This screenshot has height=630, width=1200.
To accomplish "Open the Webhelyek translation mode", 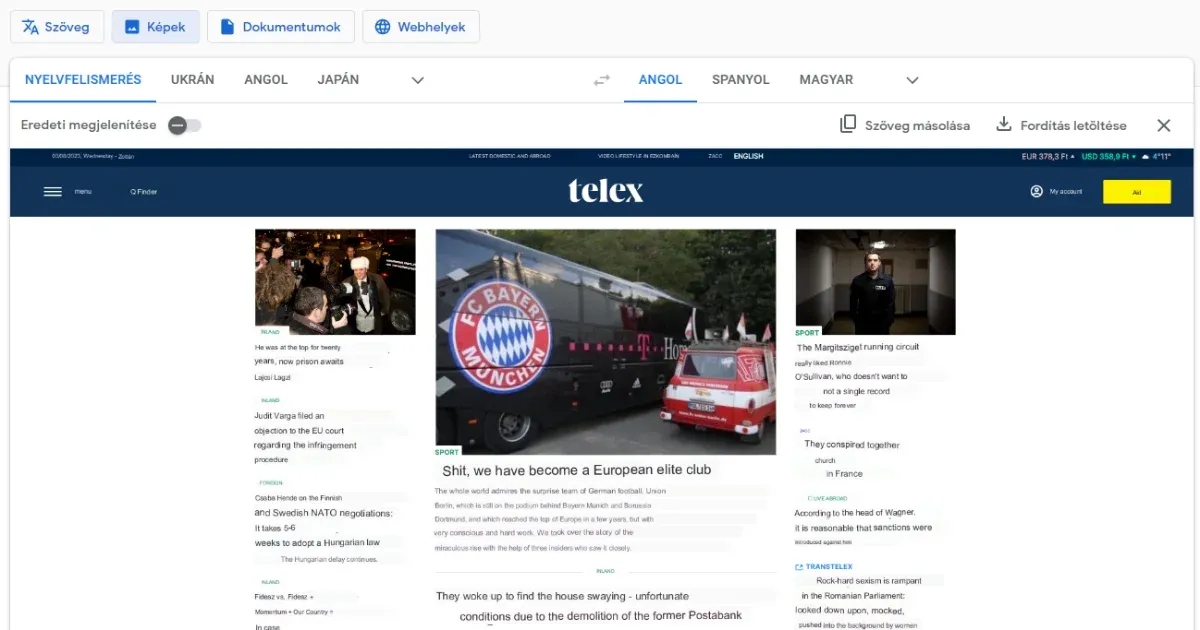I will 420,27.
